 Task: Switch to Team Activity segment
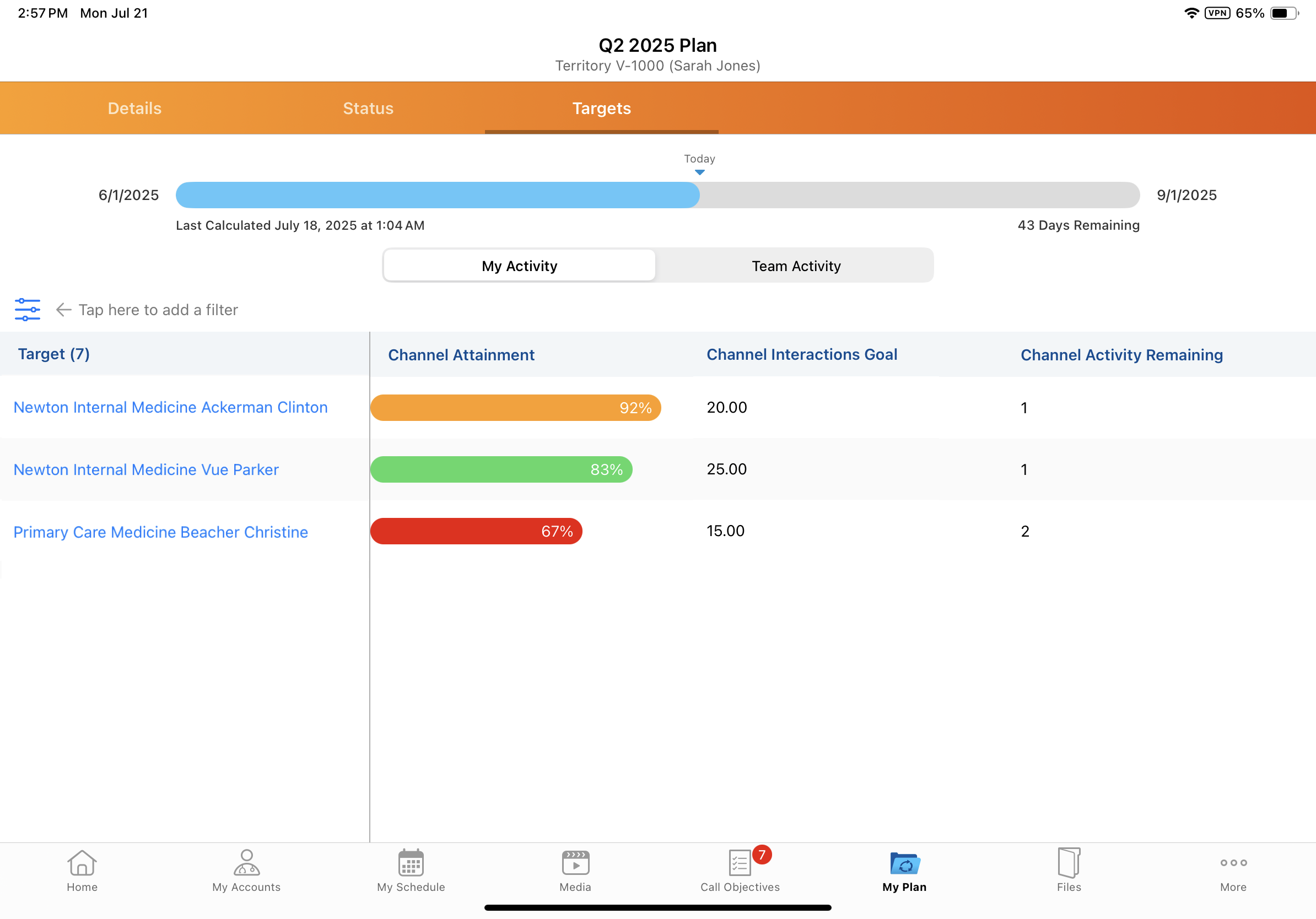point(796,266)
